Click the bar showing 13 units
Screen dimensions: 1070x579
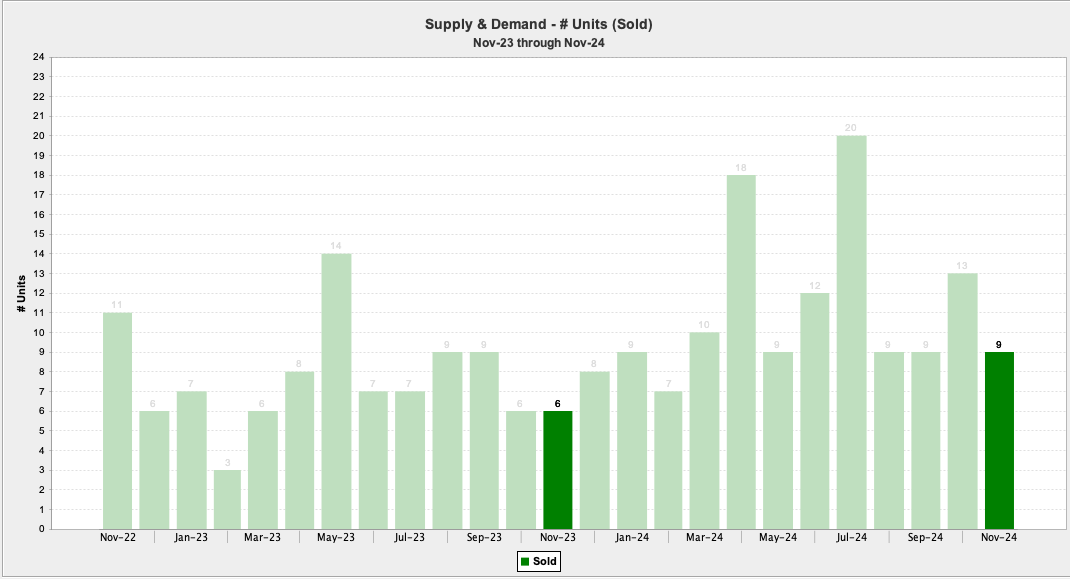962,401
